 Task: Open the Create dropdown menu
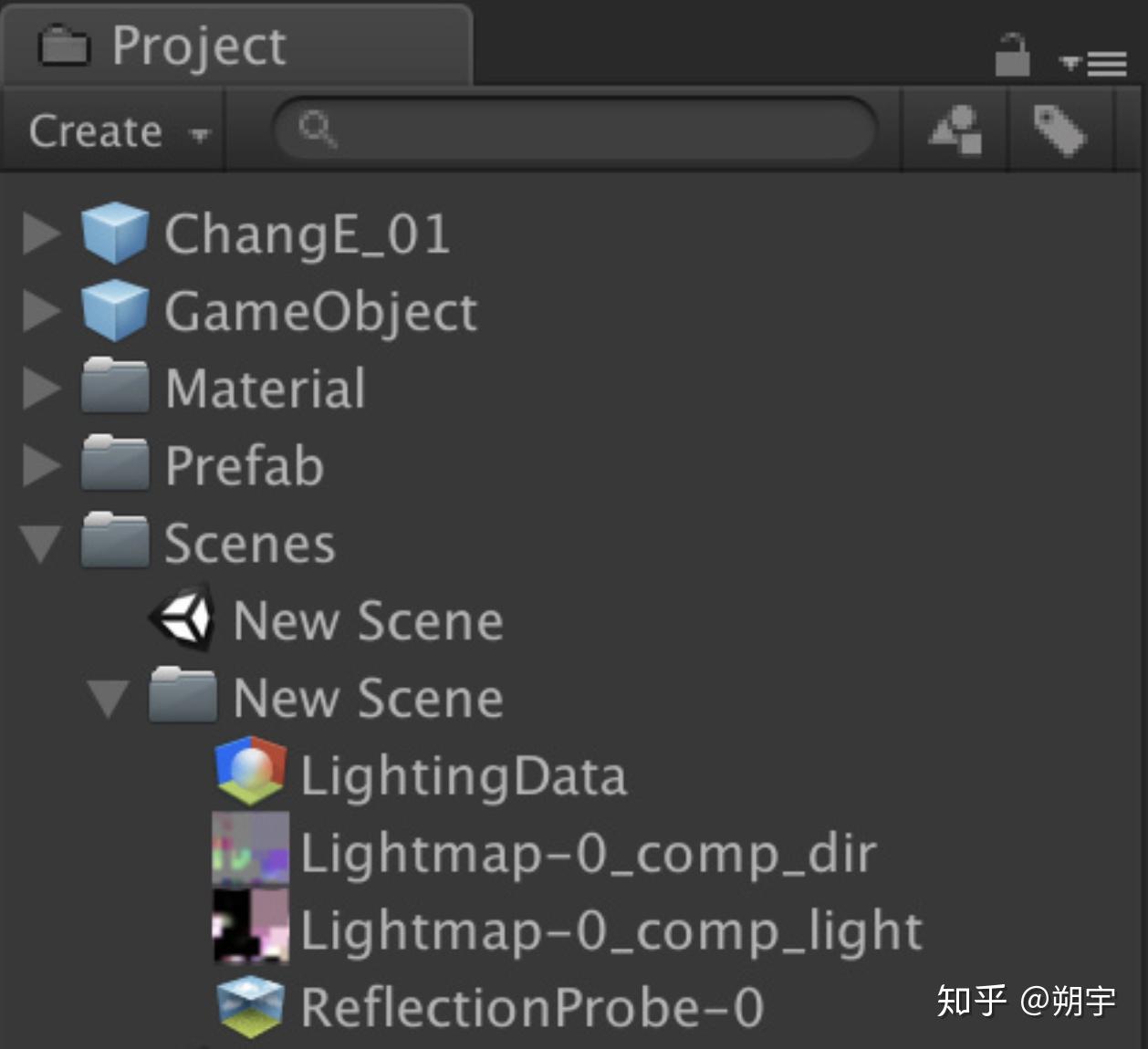[x=119, y=131]
